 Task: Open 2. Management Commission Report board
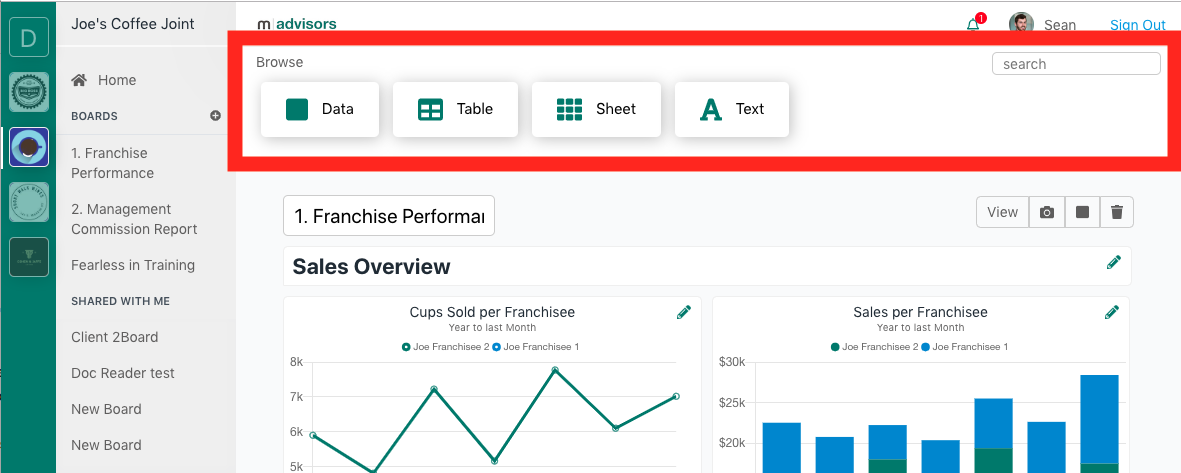click(134, 218)
